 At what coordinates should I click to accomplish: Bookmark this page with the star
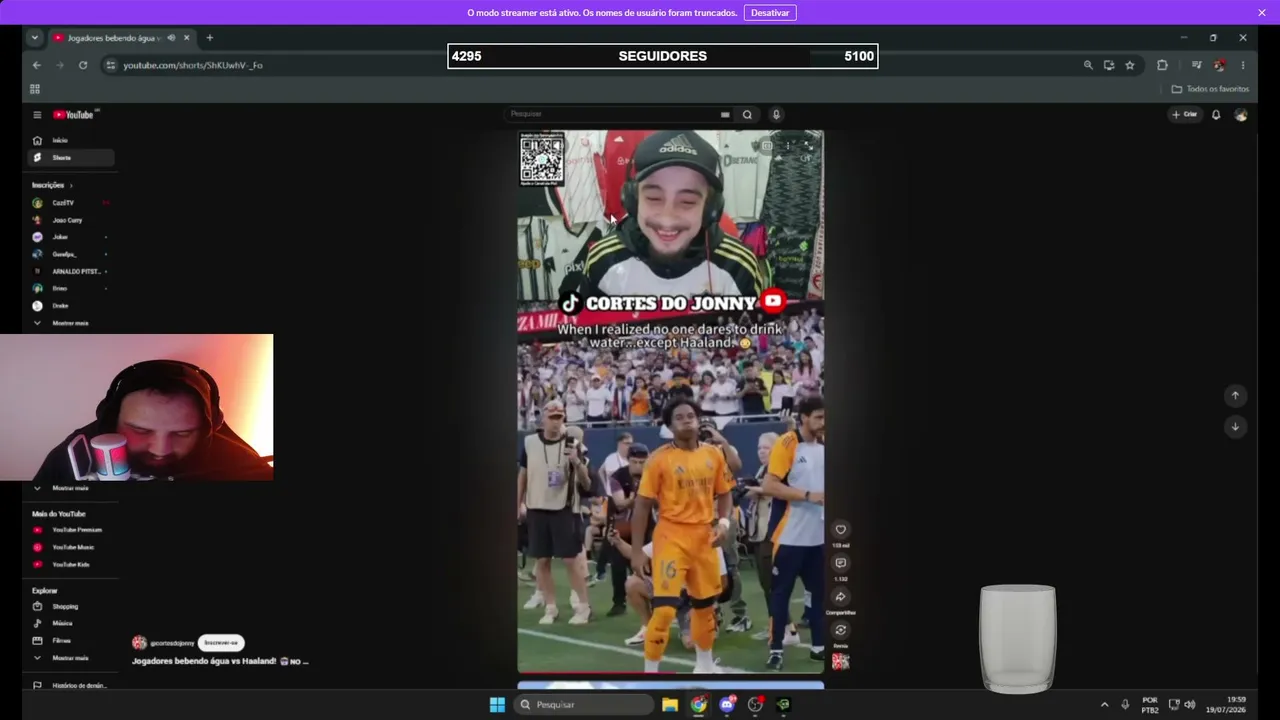pyautogui.click(x=1130, y=65)
